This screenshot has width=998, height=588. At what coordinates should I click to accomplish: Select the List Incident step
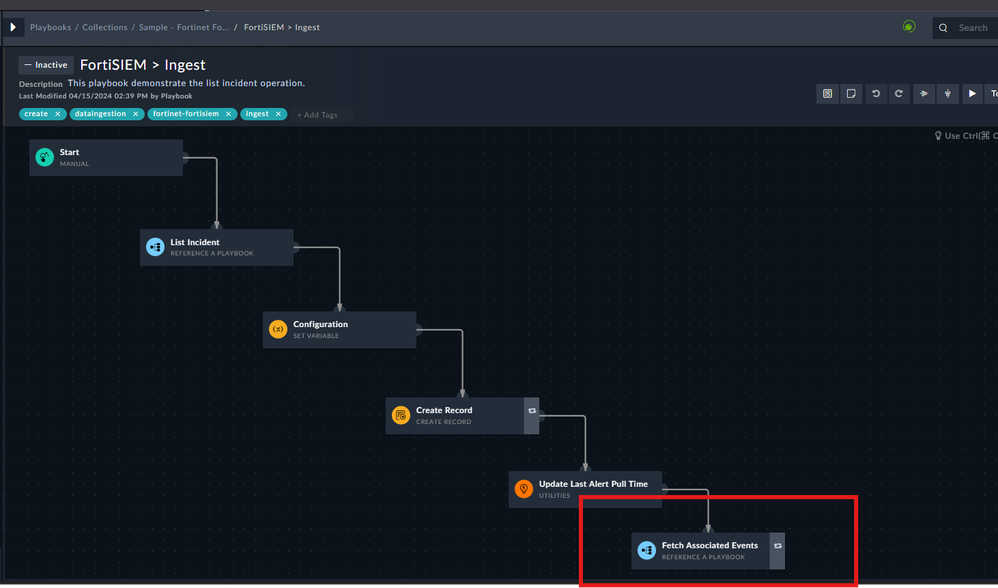pyautogui.click(x=216, y=248)
